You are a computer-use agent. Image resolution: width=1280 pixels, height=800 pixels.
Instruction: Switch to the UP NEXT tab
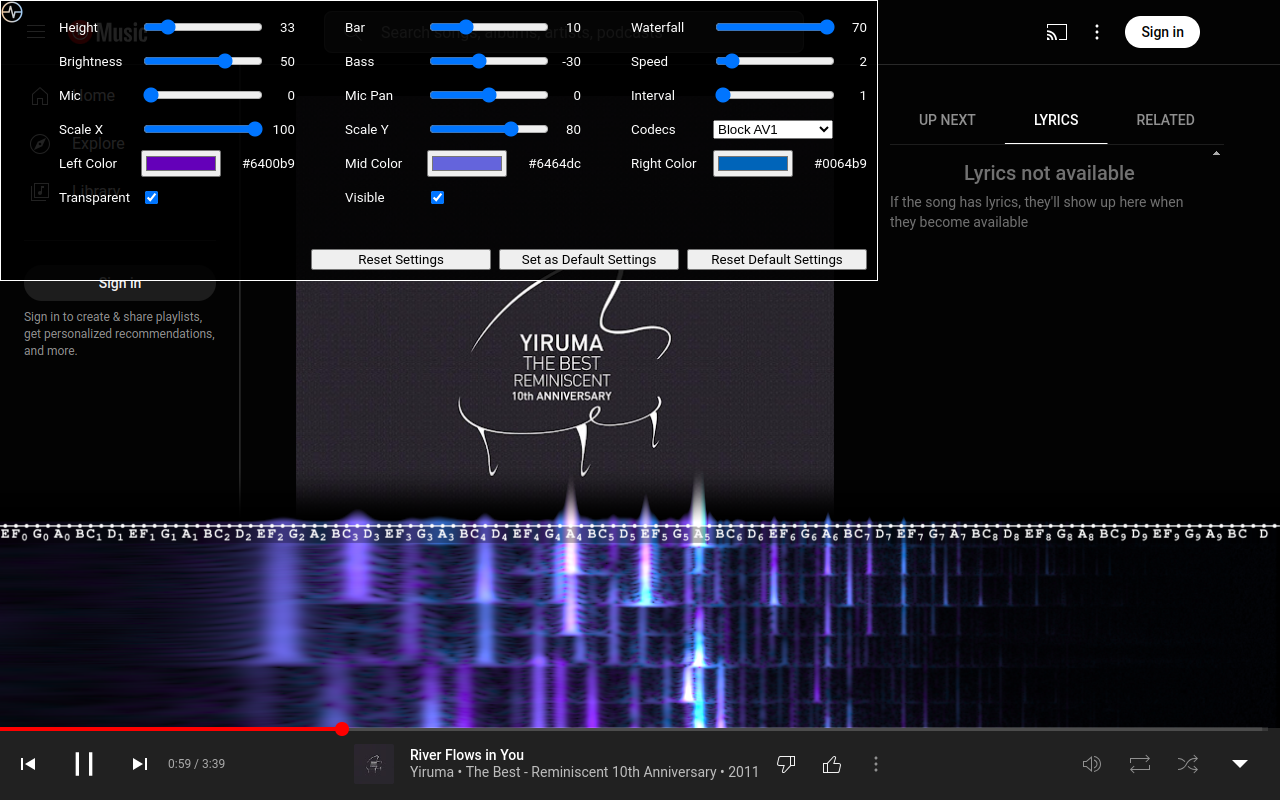947,120
